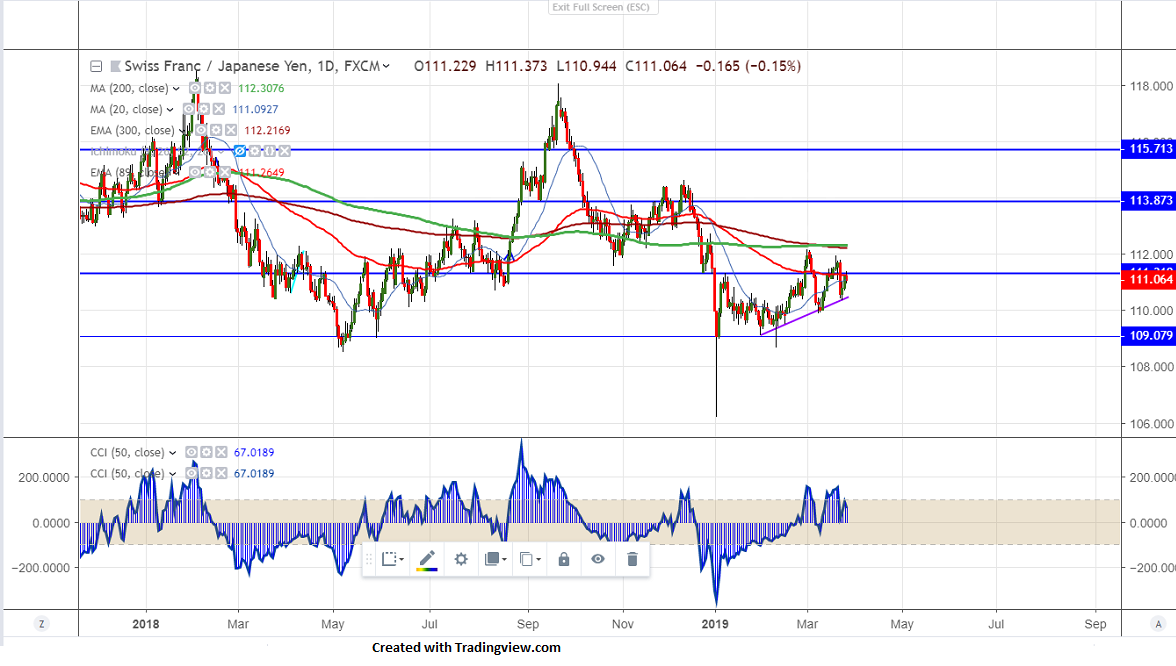Open drawing settings gear in floating toolbar
1176x666 pixels.
click(x=461, y=559)
